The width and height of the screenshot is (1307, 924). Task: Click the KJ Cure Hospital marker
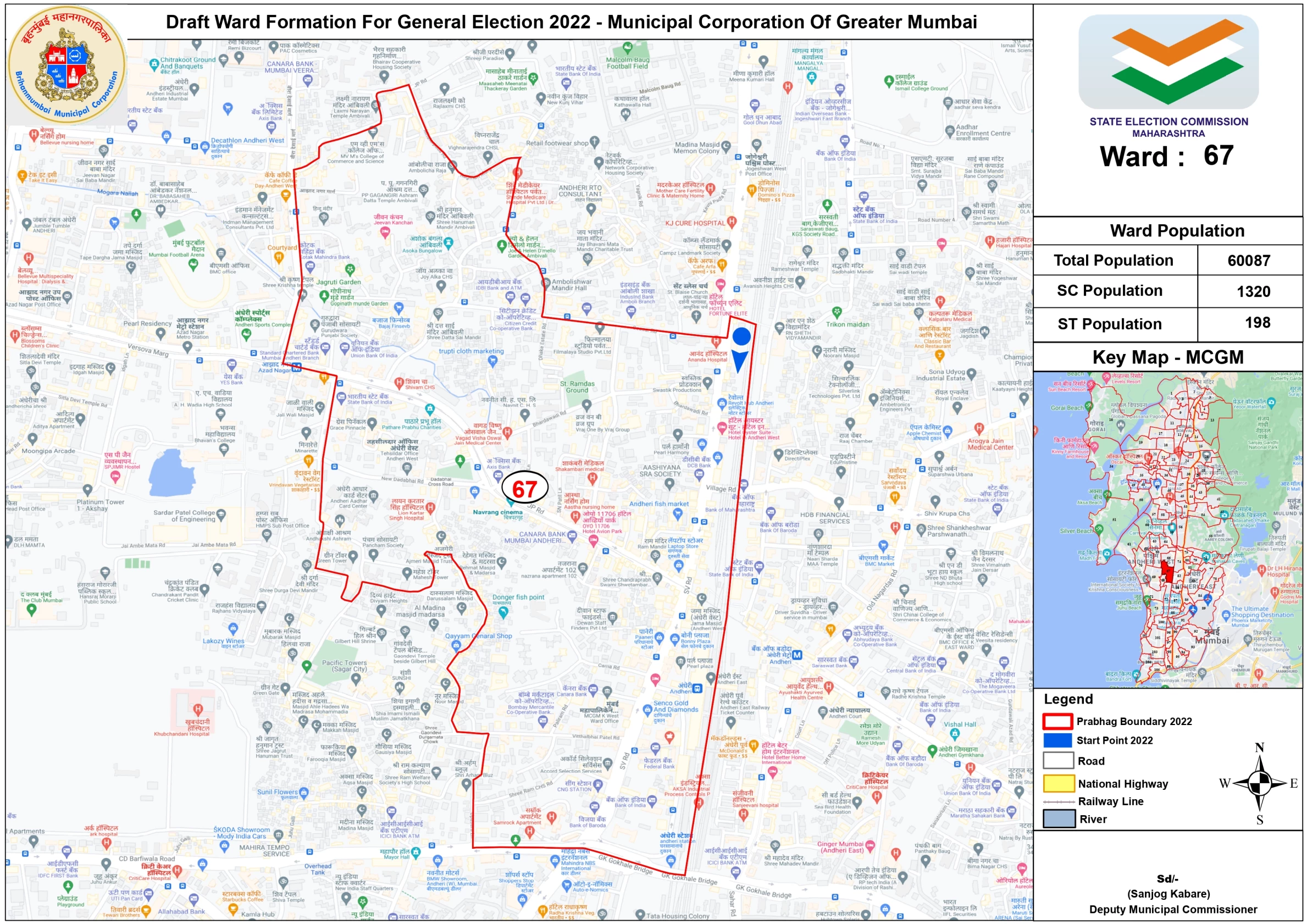(732, 223)
